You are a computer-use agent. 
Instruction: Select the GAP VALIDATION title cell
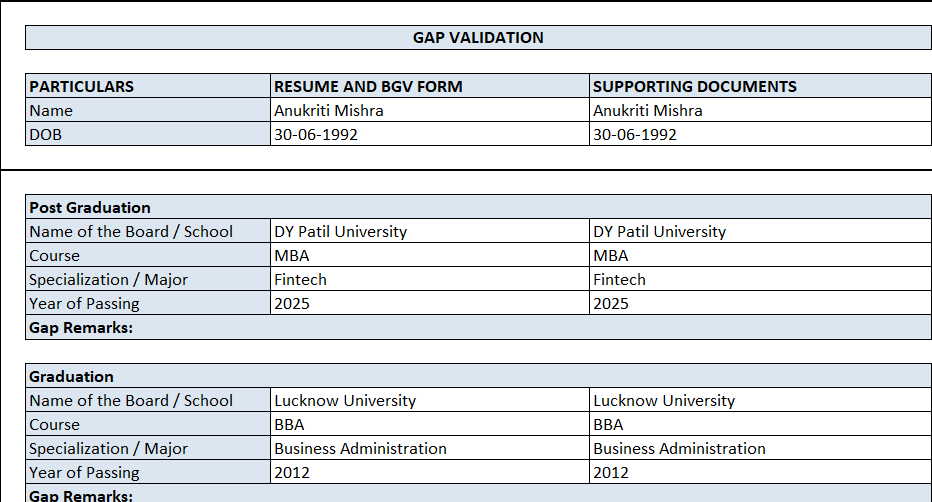[x=478, y=38]
